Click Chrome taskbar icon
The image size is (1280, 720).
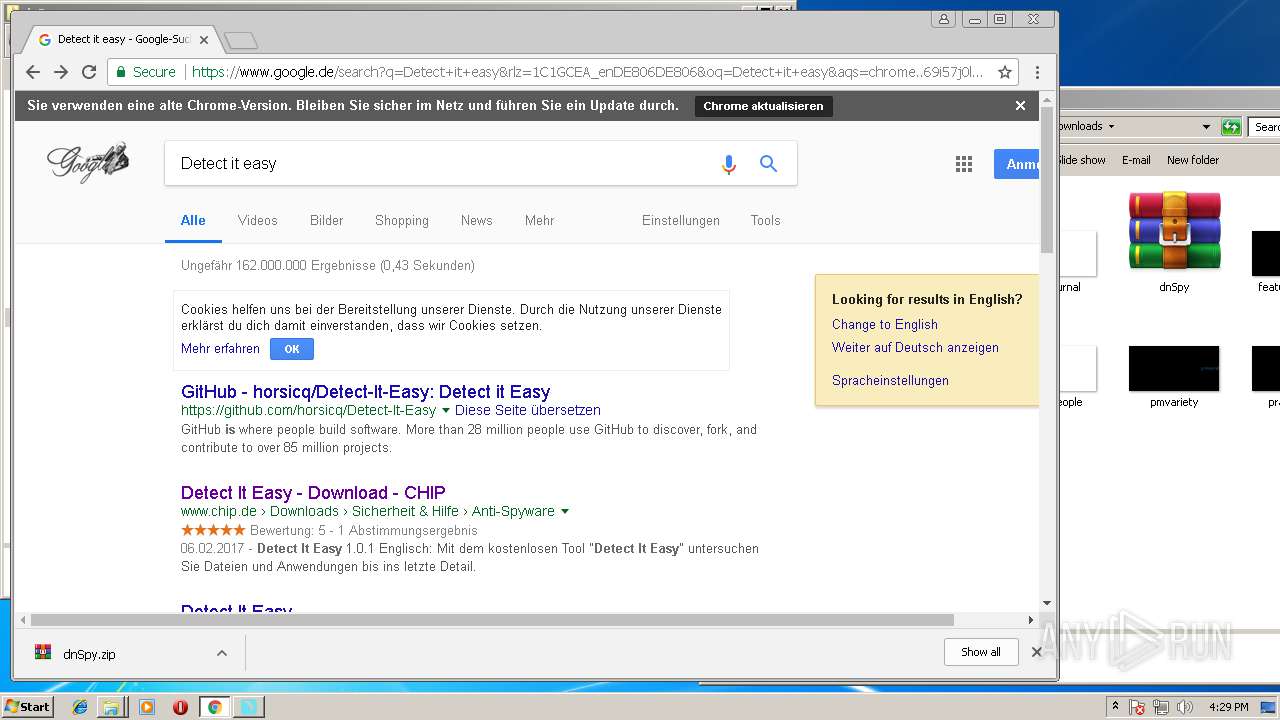click(x=214, y=707)
